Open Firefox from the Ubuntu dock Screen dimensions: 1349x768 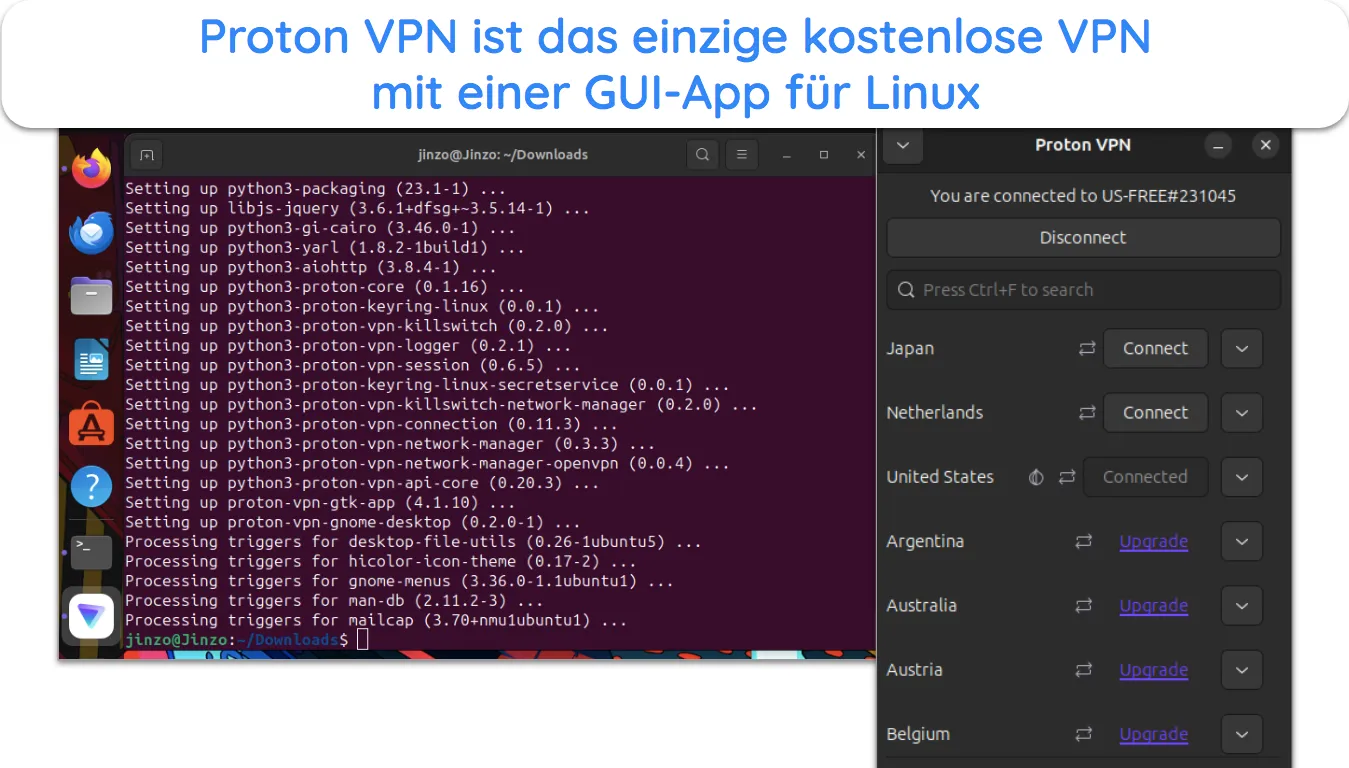click(91, 168)
